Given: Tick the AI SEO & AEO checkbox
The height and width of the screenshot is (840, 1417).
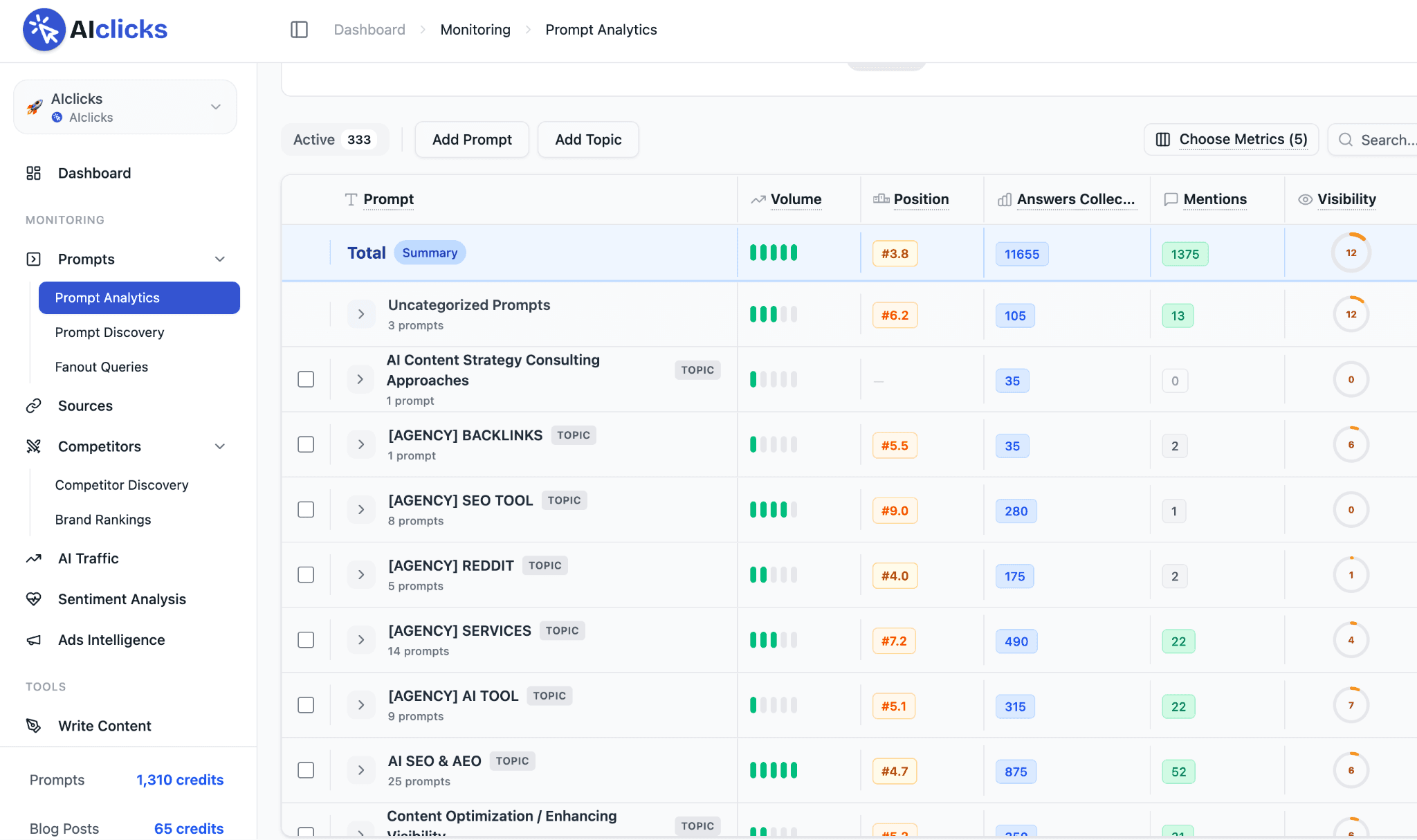Looking at the screenshot, I should tap(306, 770).
